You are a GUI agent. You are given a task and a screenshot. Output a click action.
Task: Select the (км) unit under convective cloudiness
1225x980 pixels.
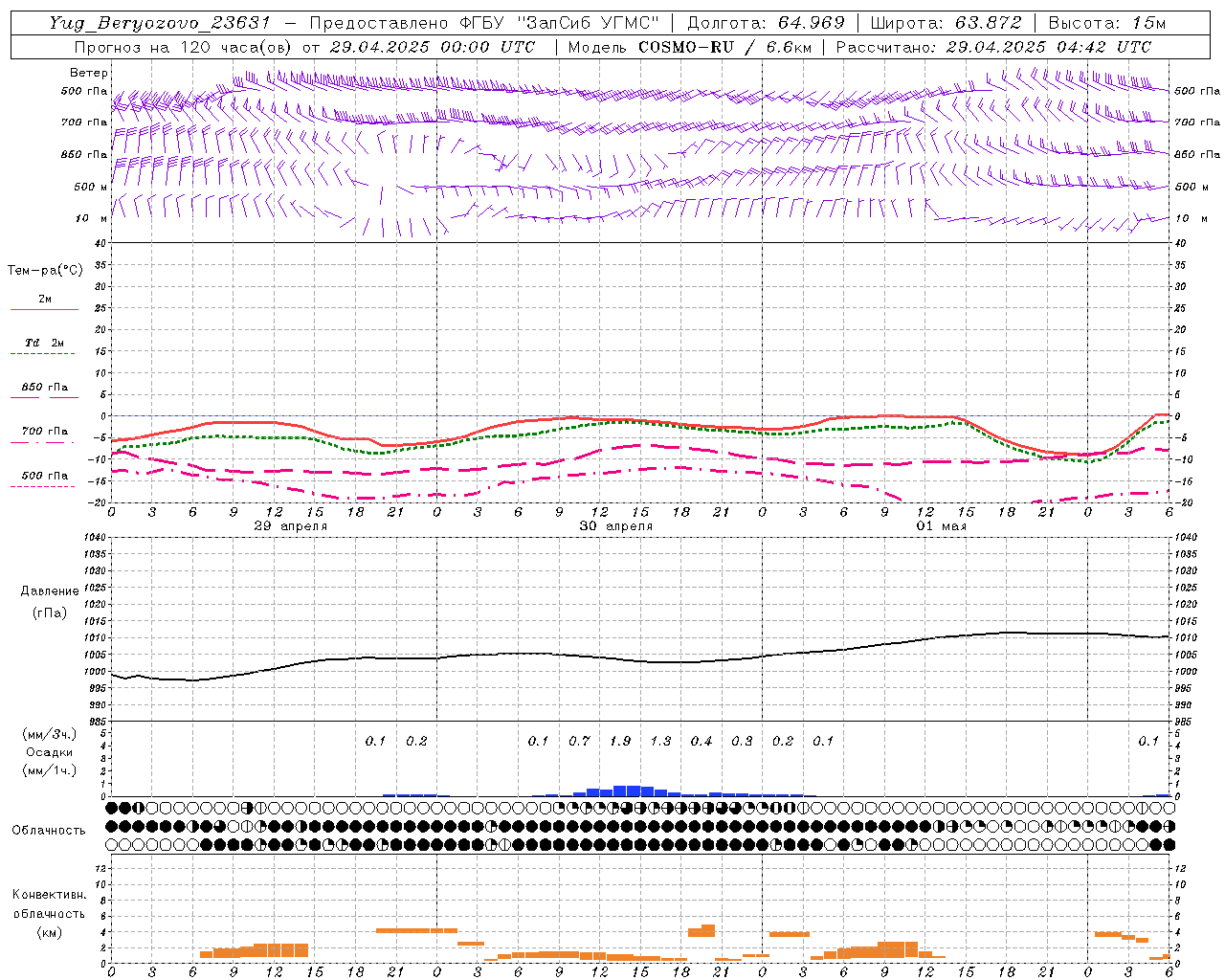(50, 931)
